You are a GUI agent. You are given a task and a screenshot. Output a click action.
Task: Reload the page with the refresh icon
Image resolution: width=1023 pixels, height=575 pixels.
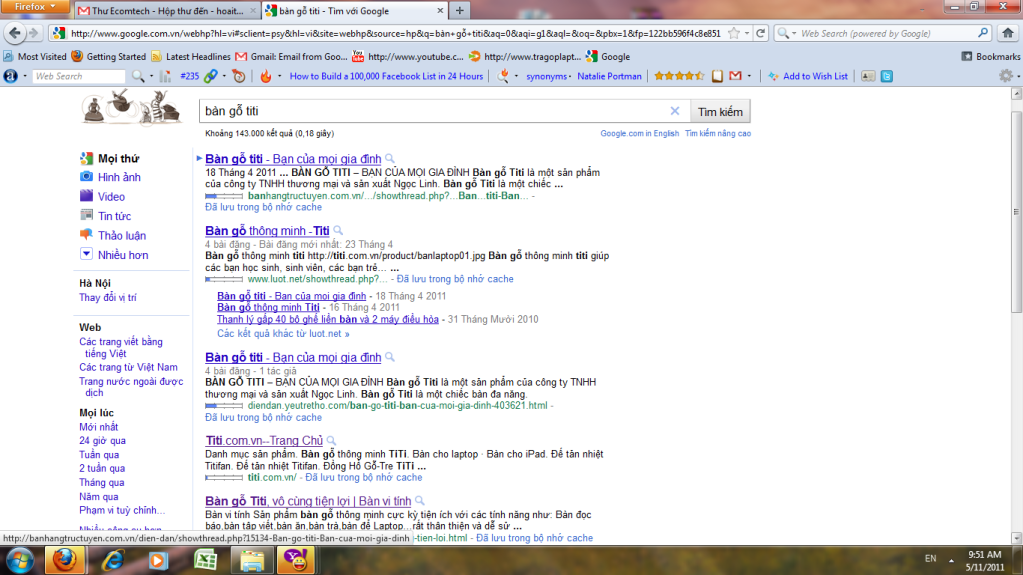pyautogui.click(x=761, y=33)
